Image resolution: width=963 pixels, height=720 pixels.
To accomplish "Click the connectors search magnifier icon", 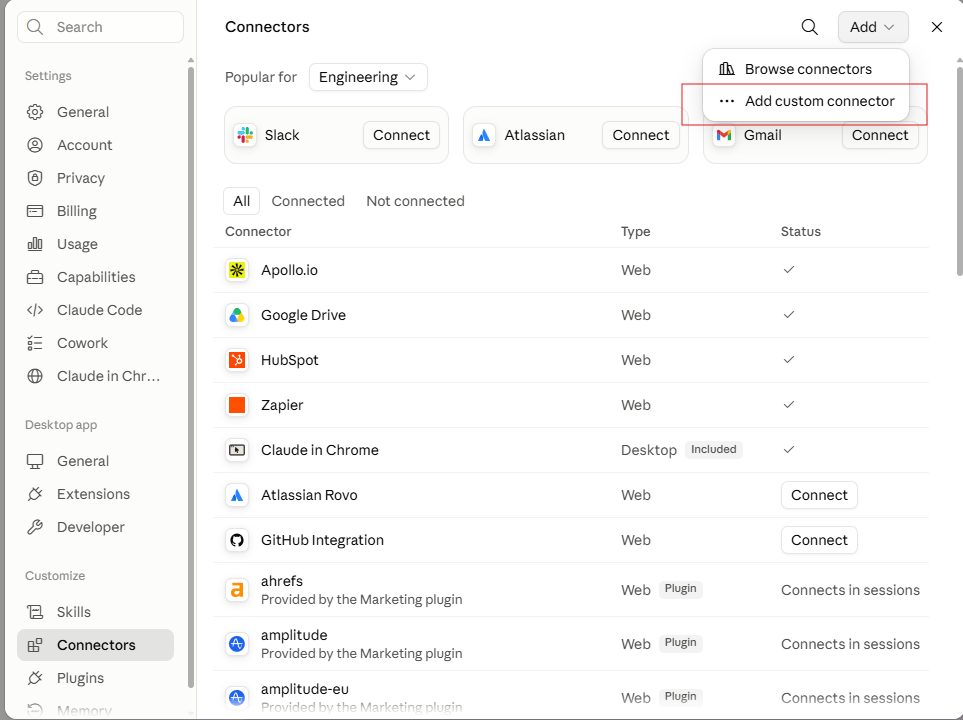I will click(x=809, y=27).
